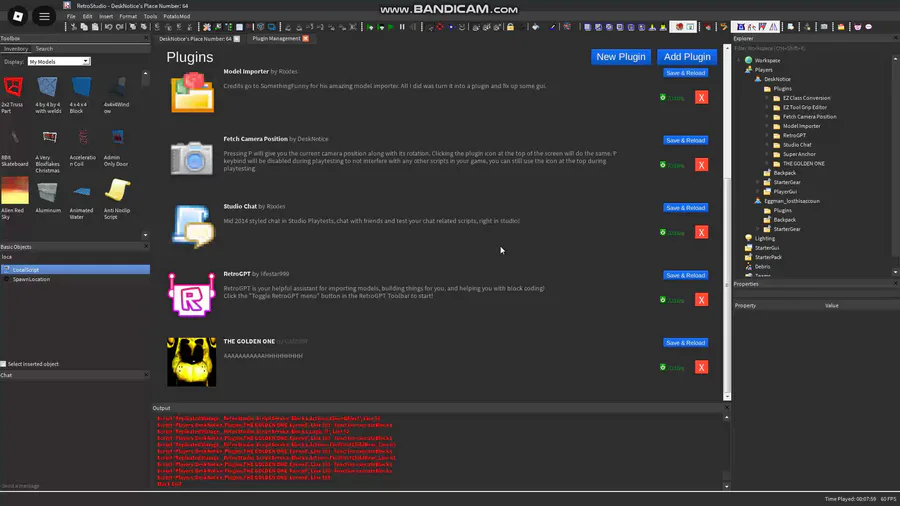Click the Model Importer folder icon in the toolbar
This screenshot has width=900, height=506.
tap(841, 27)
